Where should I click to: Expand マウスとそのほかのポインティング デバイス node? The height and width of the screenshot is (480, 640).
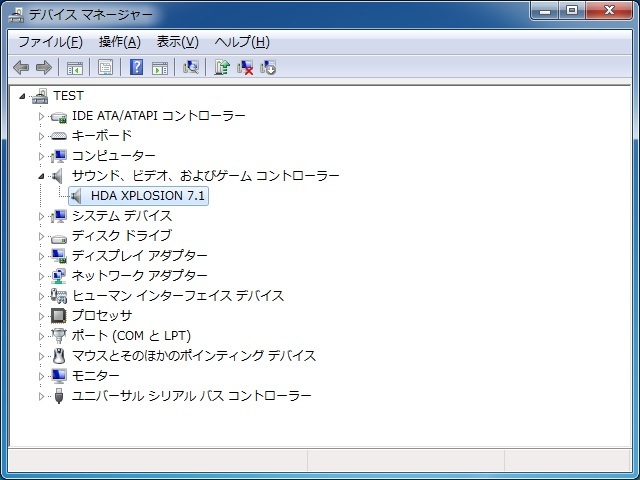pyautogui.click(x=41, y=356)
